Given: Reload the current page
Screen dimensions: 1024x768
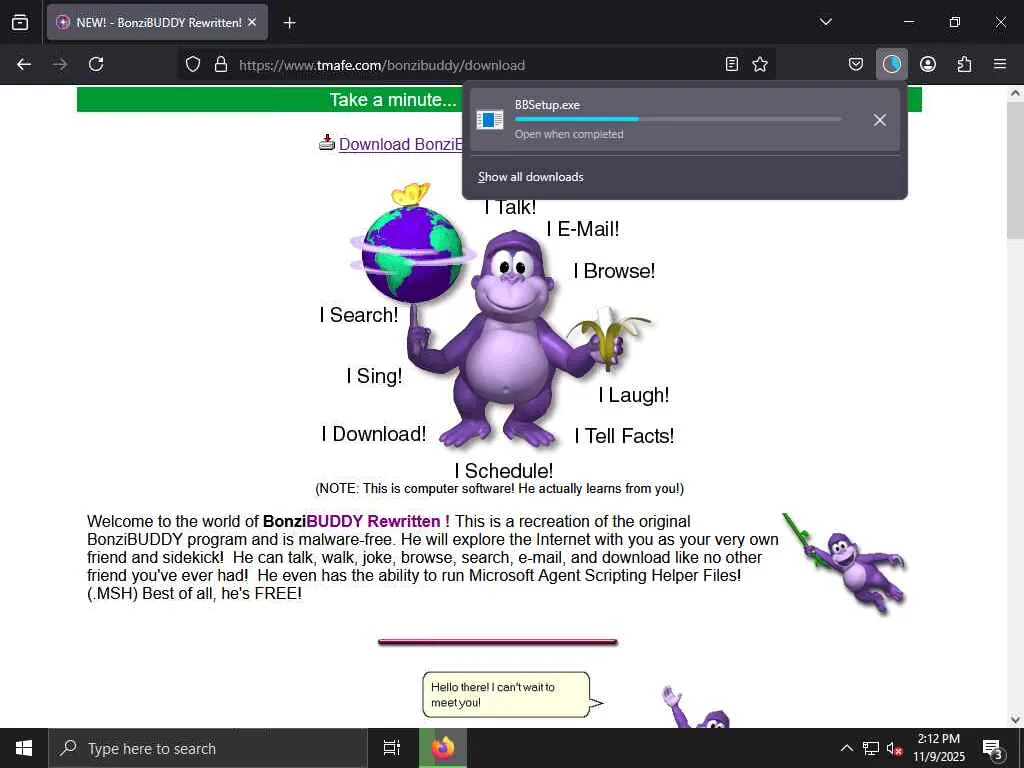Looking at the screenshot, I should tap(96, 64).
